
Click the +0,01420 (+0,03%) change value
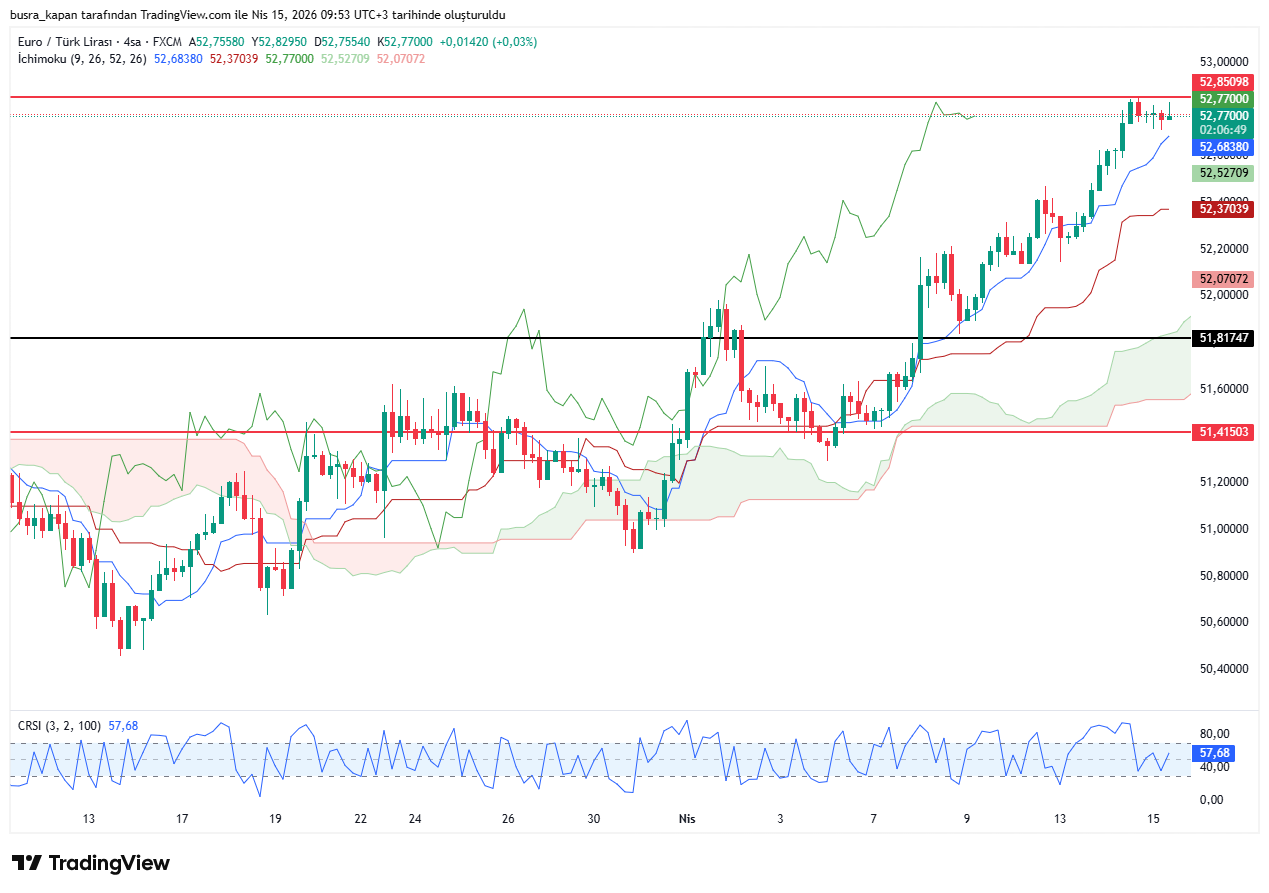[x=489, y=42]
